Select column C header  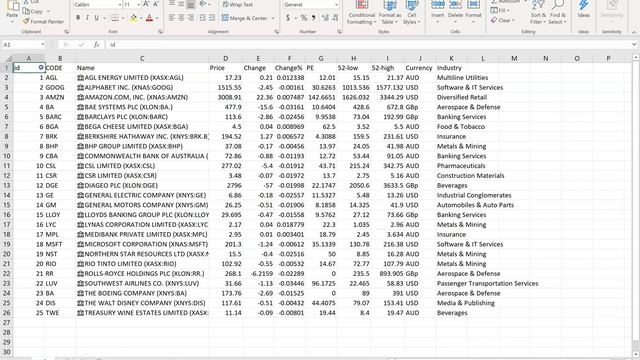coord(142,59)
